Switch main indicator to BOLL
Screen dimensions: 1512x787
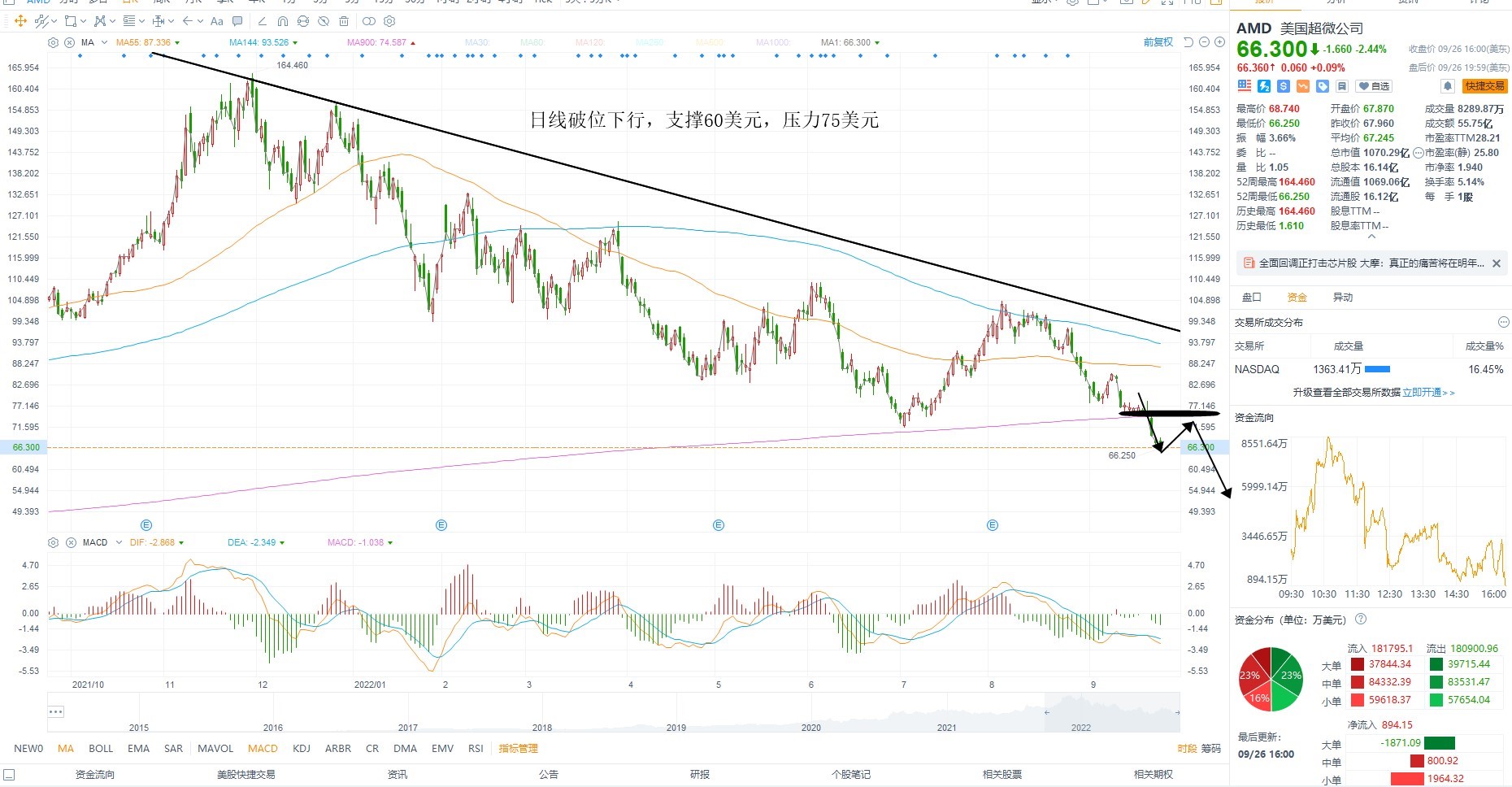[101, 748]
